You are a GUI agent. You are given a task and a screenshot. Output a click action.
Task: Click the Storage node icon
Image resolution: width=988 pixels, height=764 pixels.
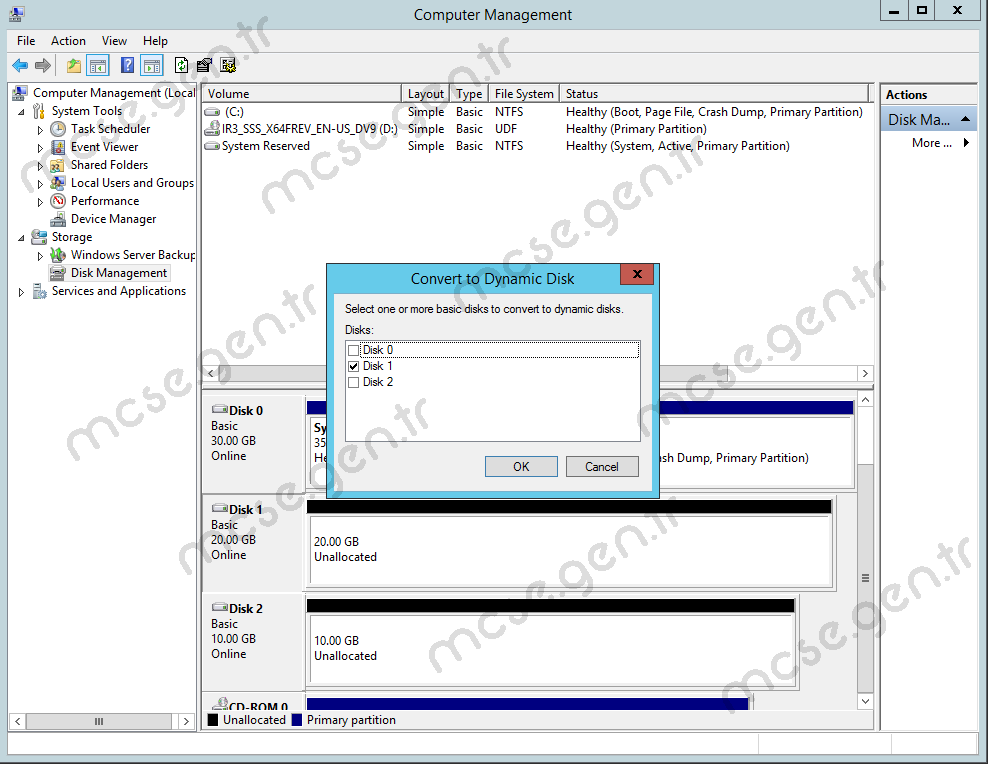[39, 237]
